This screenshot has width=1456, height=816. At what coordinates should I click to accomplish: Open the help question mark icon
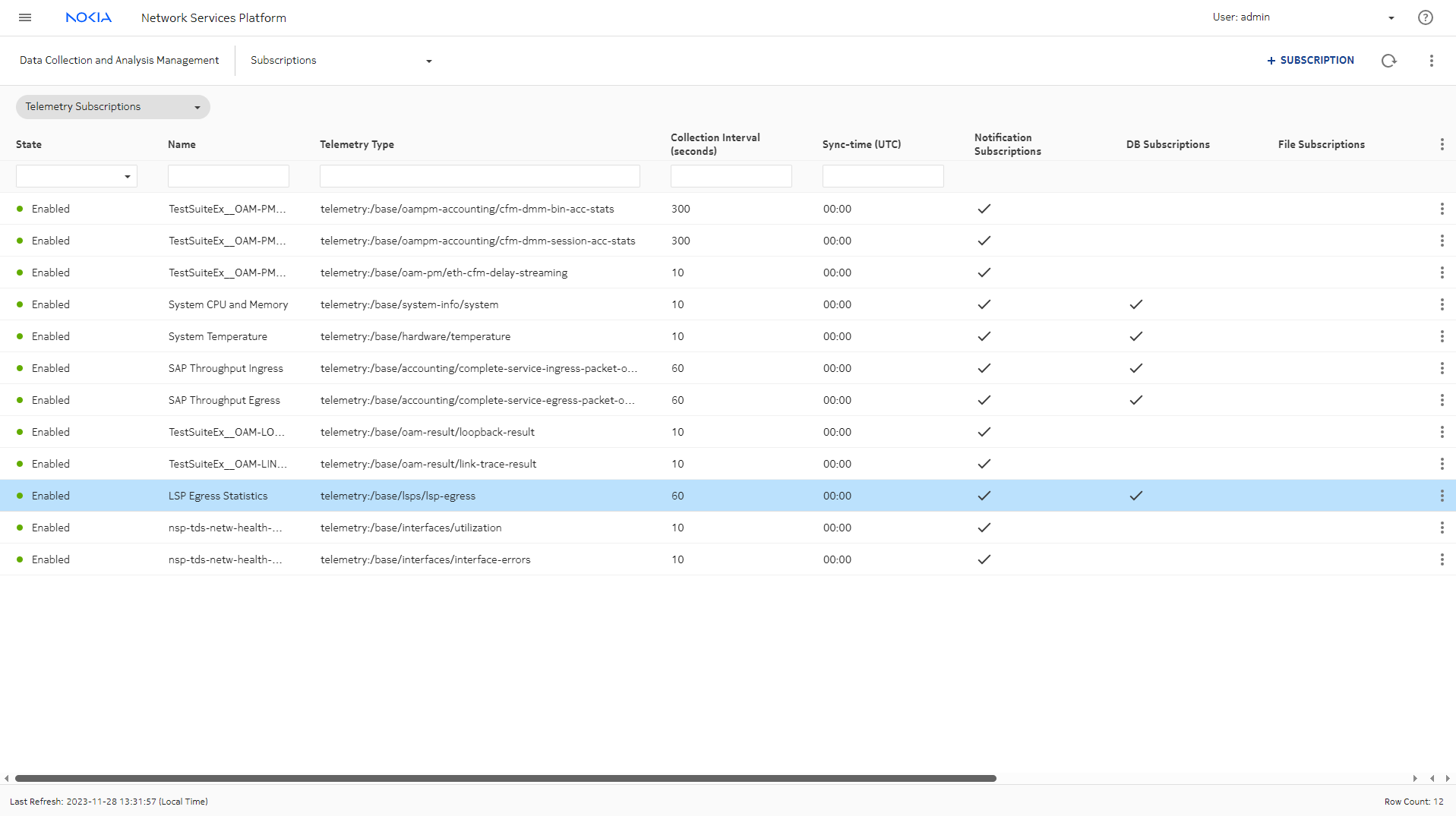(x=1425, y=17)
